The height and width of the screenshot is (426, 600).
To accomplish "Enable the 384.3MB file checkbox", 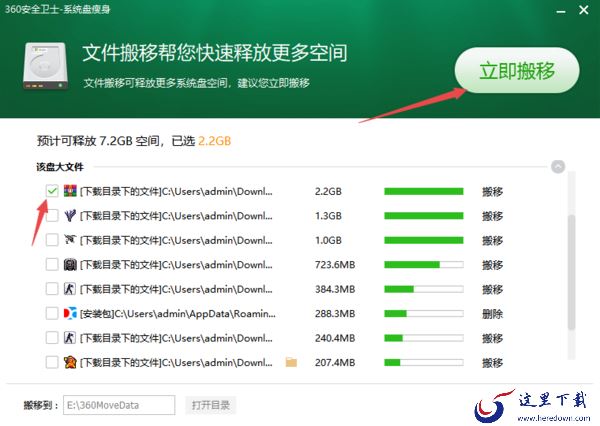I will pyautogui.click(x=52, y=289).
